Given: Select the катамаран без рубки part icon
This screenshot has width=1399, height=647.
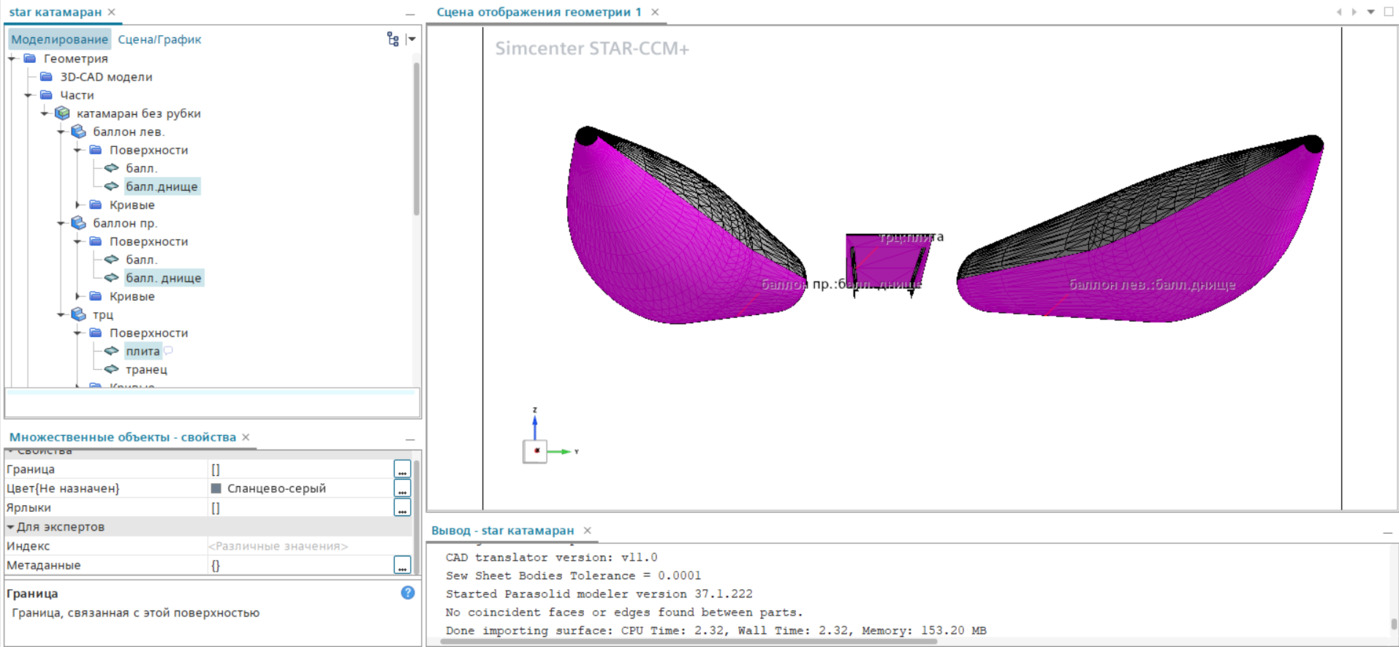Looking at the screenshot, I should 62,113.
